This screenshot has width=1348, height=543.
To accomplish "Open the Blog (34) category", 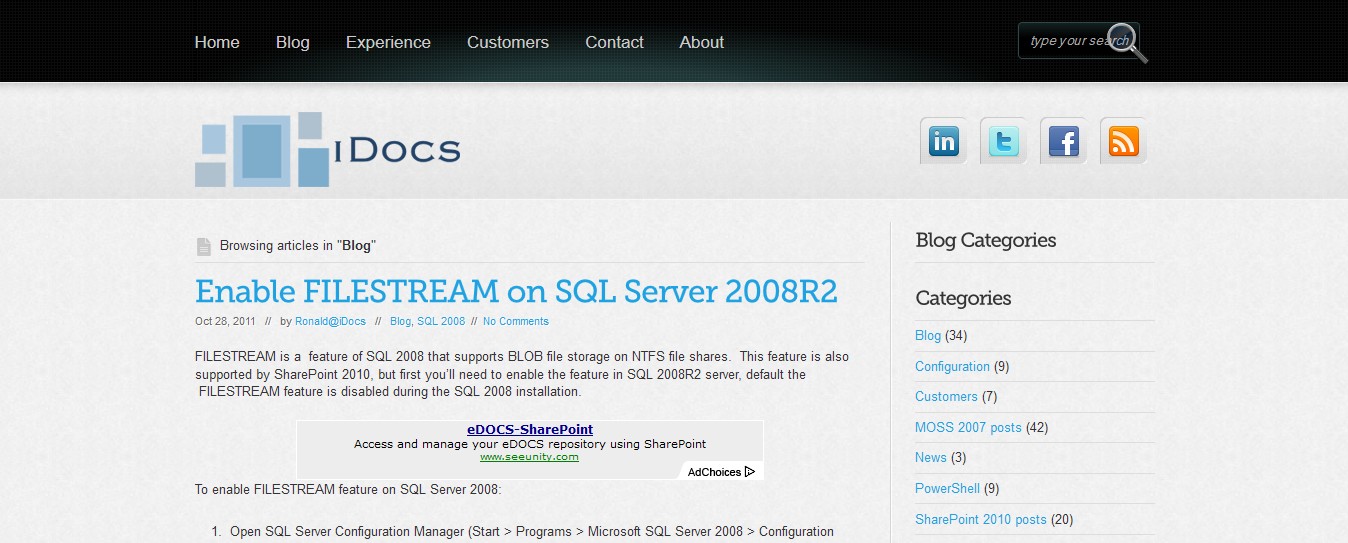I will click(928, 336).
